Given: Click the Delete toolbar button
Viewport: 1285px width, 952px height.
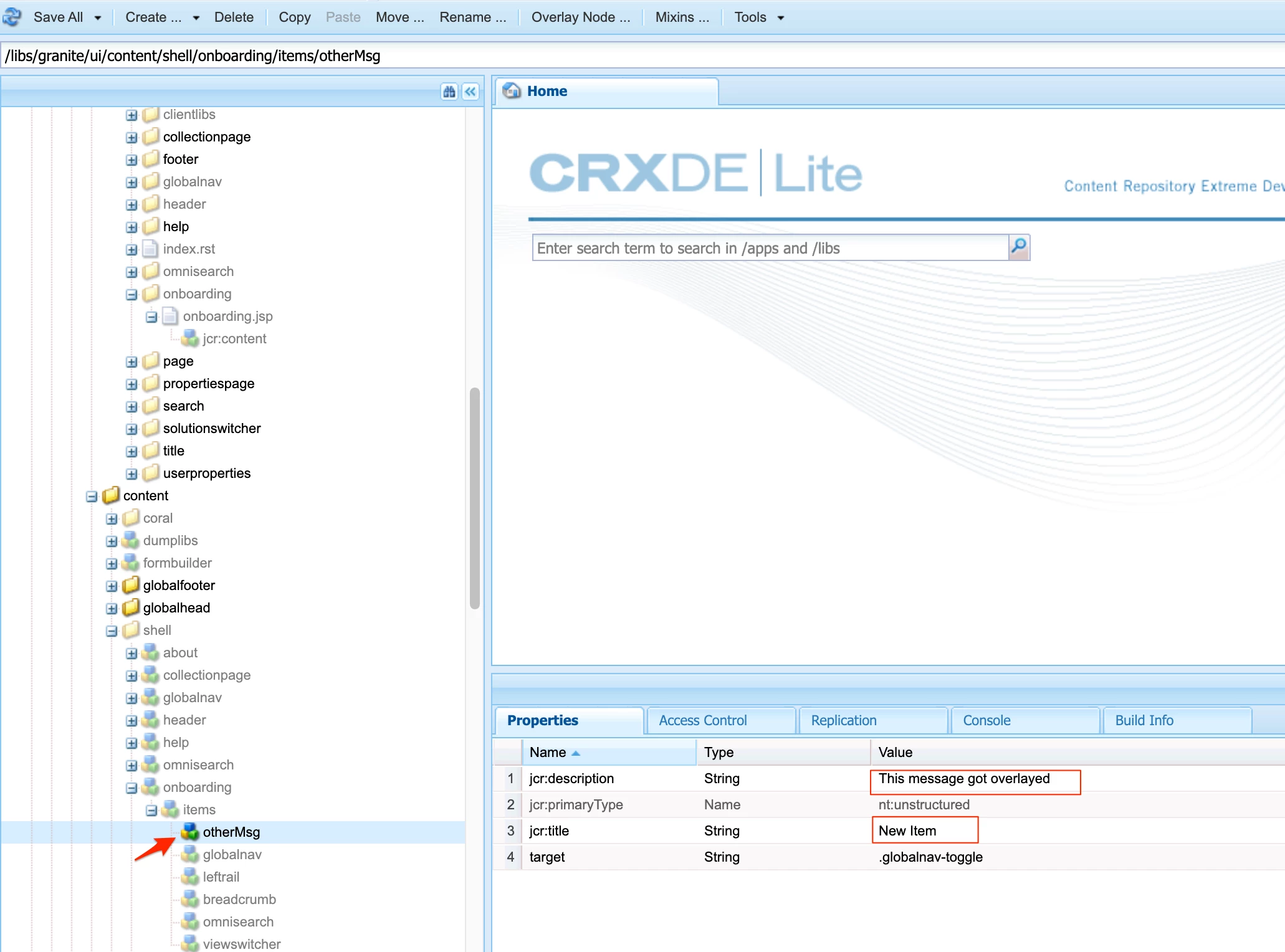Looking at the screenshot, I should 234,17.
